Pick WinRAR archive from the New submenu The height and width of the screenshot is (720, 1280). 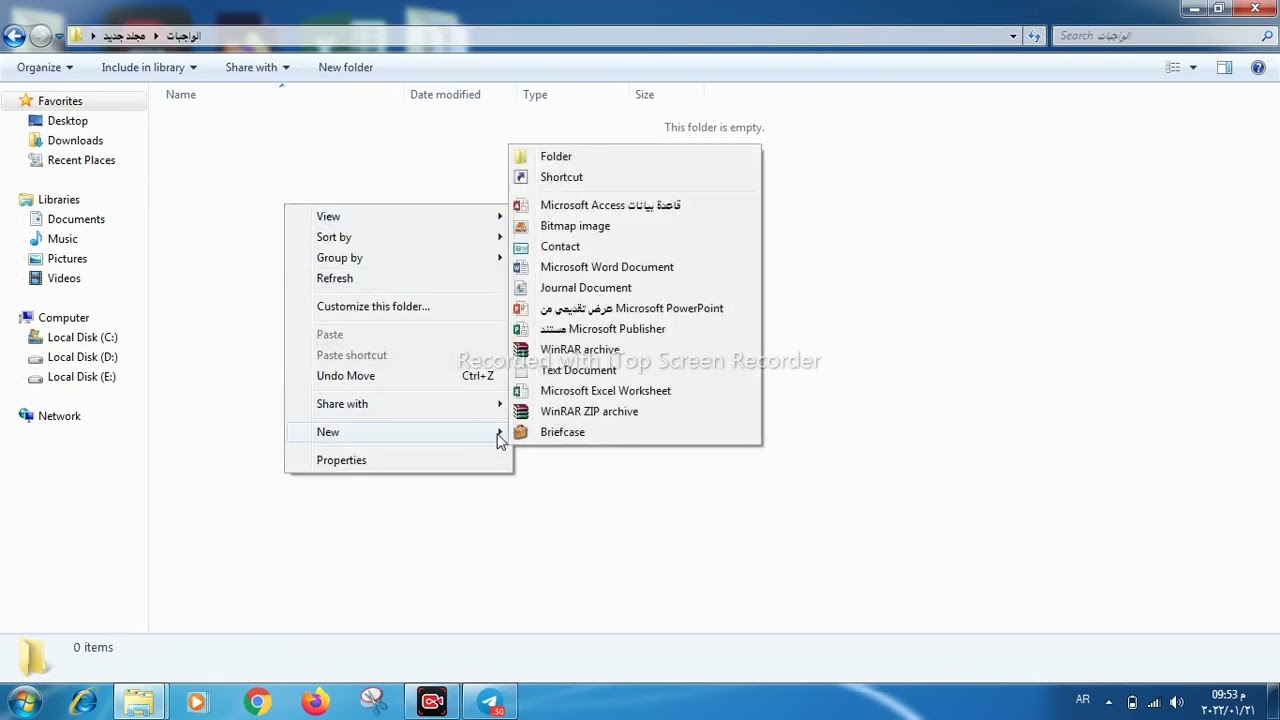(x=635, y=349)
